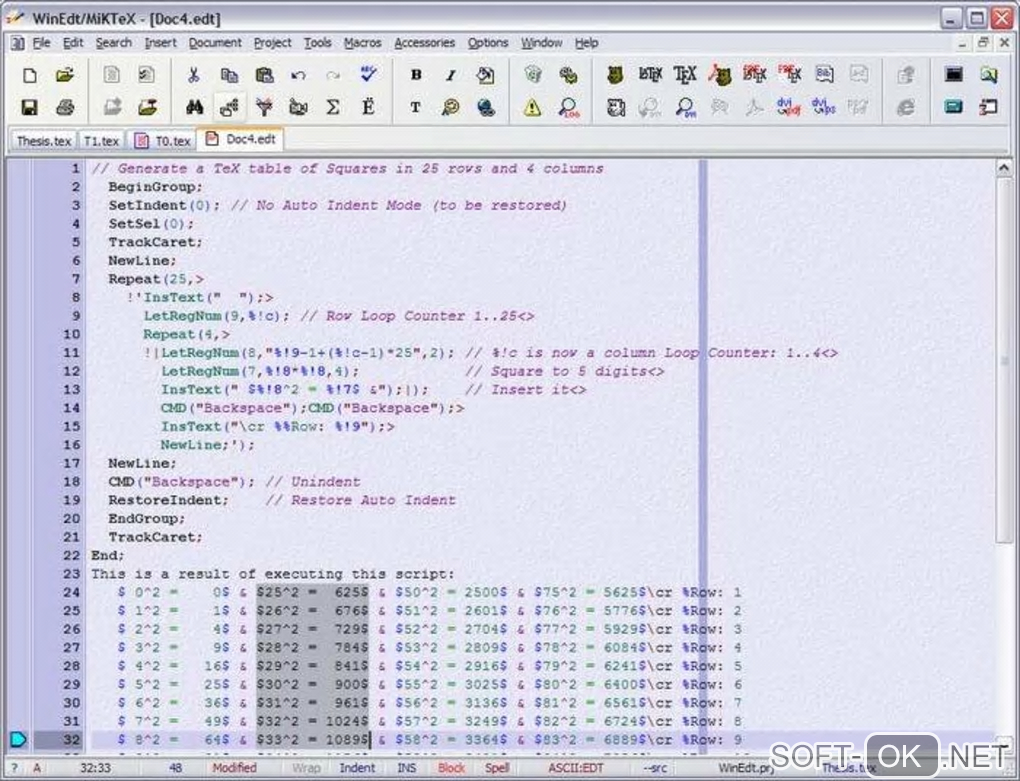This screenshot has width=1020, height=781.
Task: Click the 32:33 position in status bar
Action: 95,768
